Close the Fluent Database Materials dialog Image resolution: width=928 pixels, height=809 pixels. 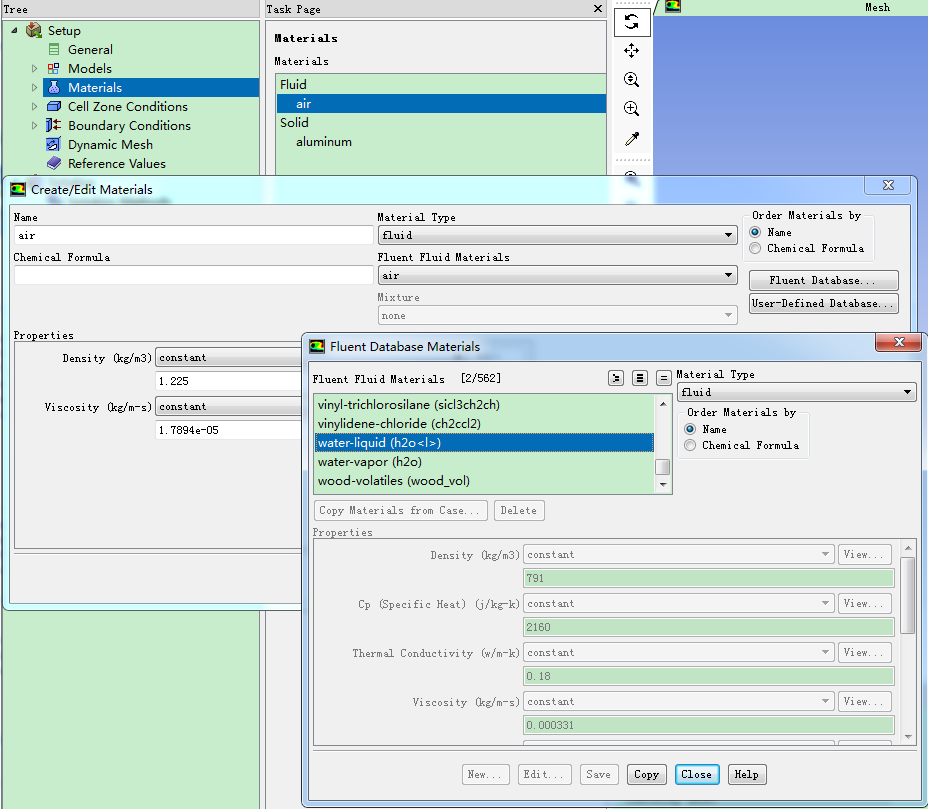(697, 774)
